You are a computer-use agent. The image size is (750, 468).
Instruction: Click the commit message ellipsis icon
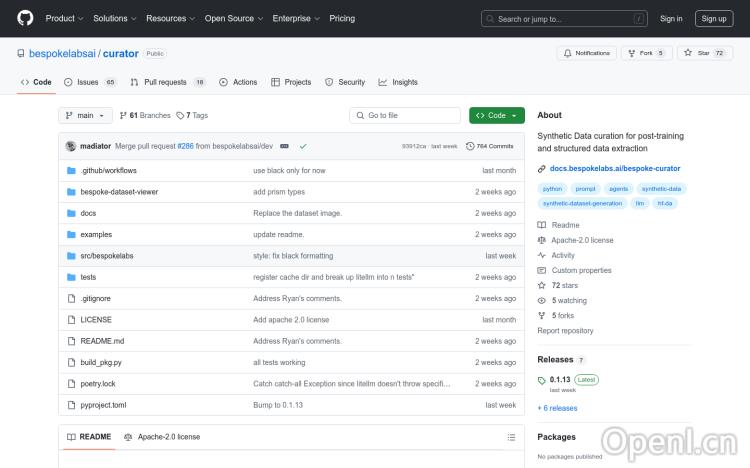click(284, 146)
